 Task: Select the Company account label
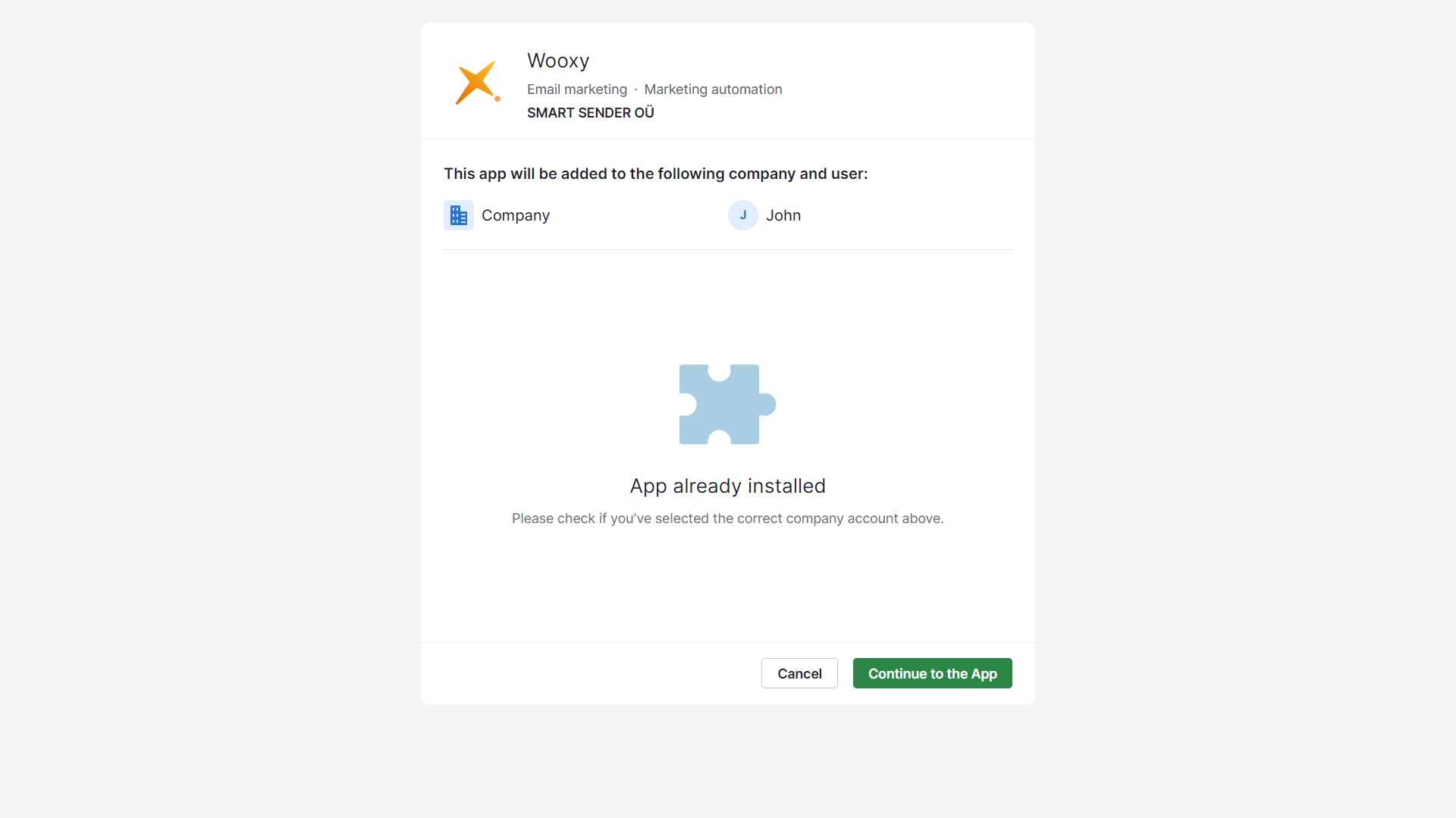click(x=516, y=215)
